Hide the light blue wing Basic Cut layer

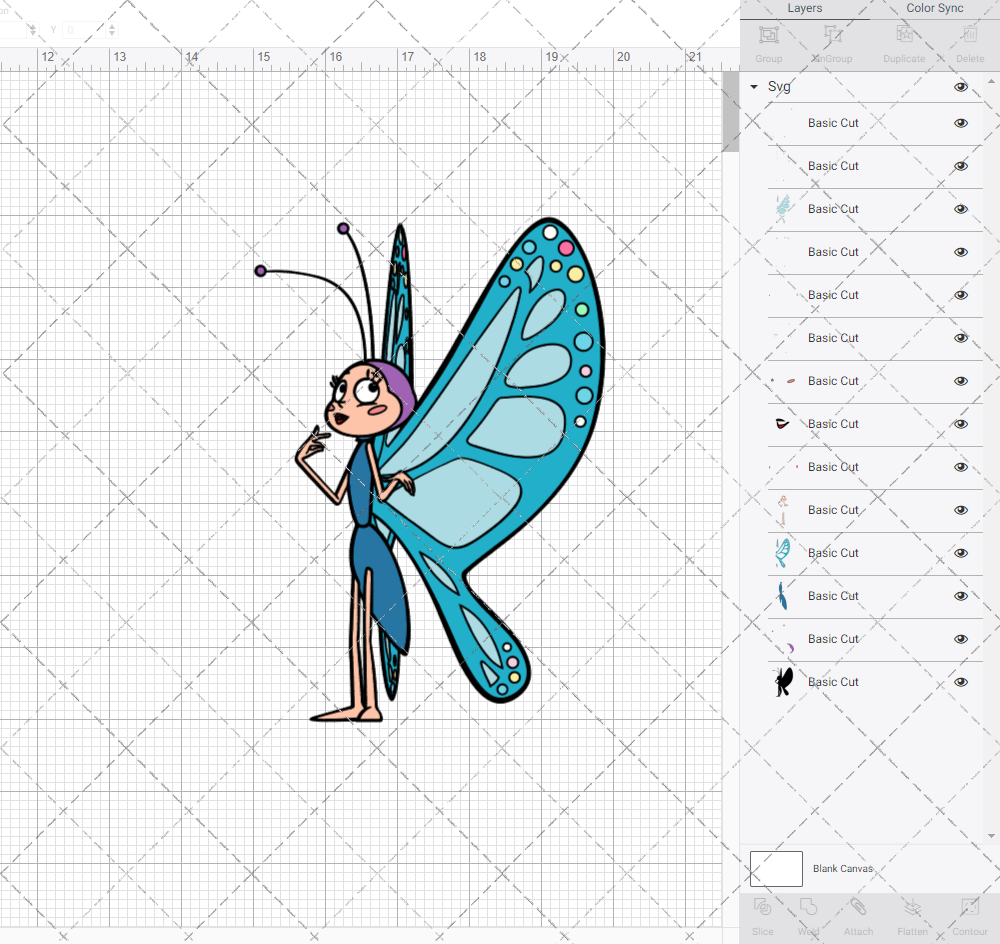(961, 209)
